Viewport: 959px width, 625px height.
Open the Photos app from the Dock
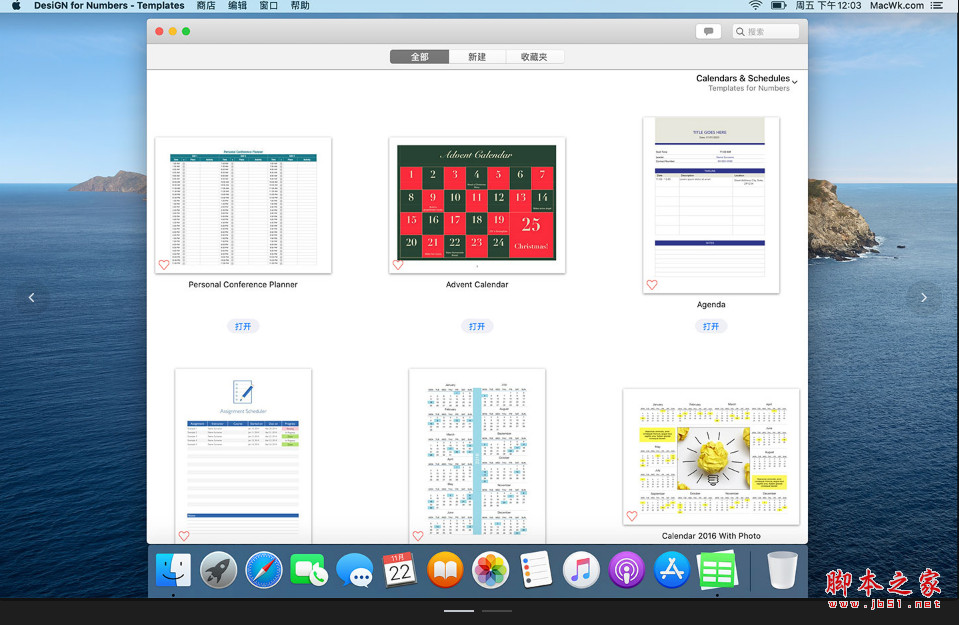pos(491,570)
